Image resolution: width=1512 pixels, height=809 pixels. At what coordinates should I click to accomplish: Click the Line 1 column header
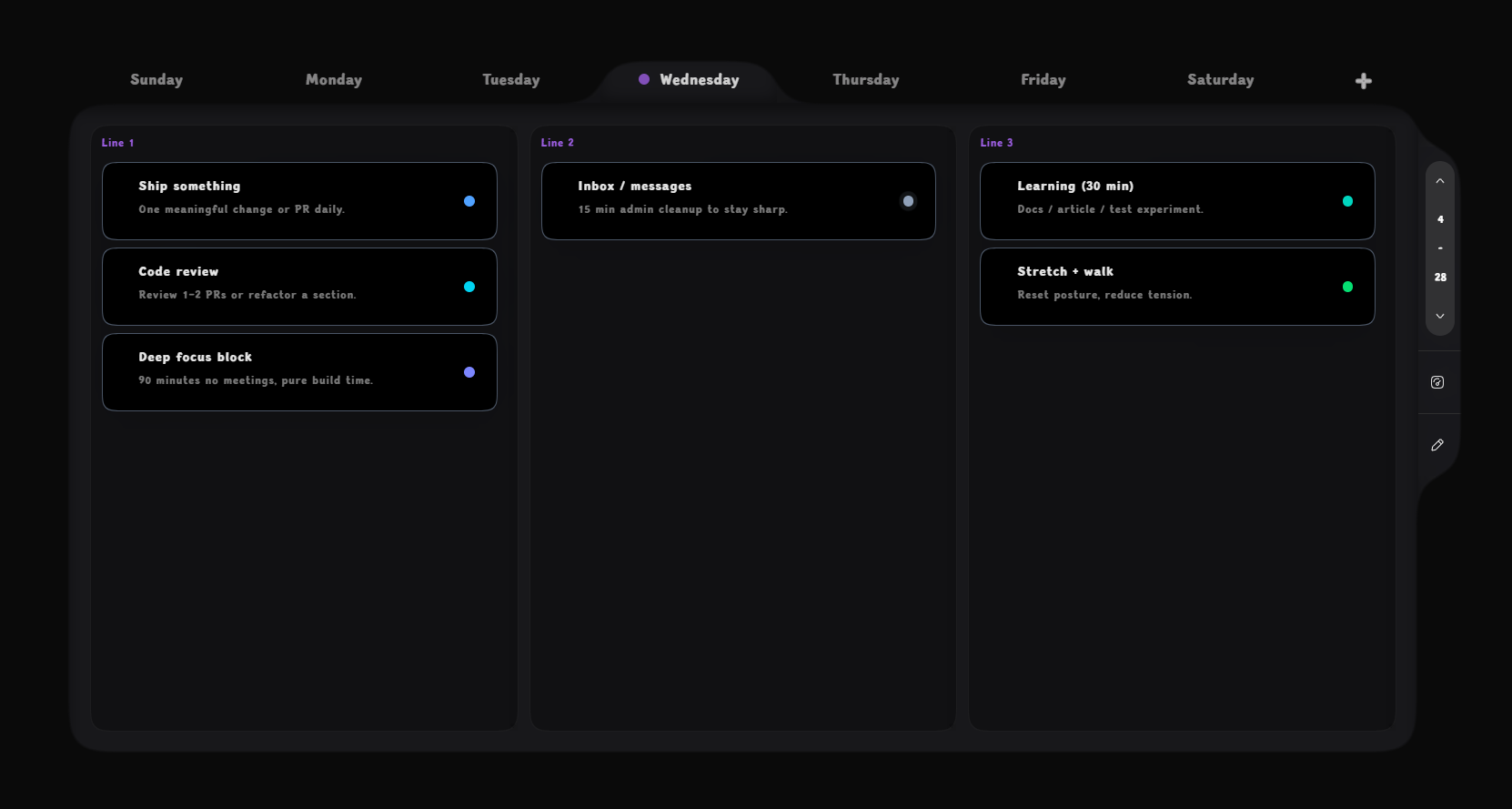(117, 143)
